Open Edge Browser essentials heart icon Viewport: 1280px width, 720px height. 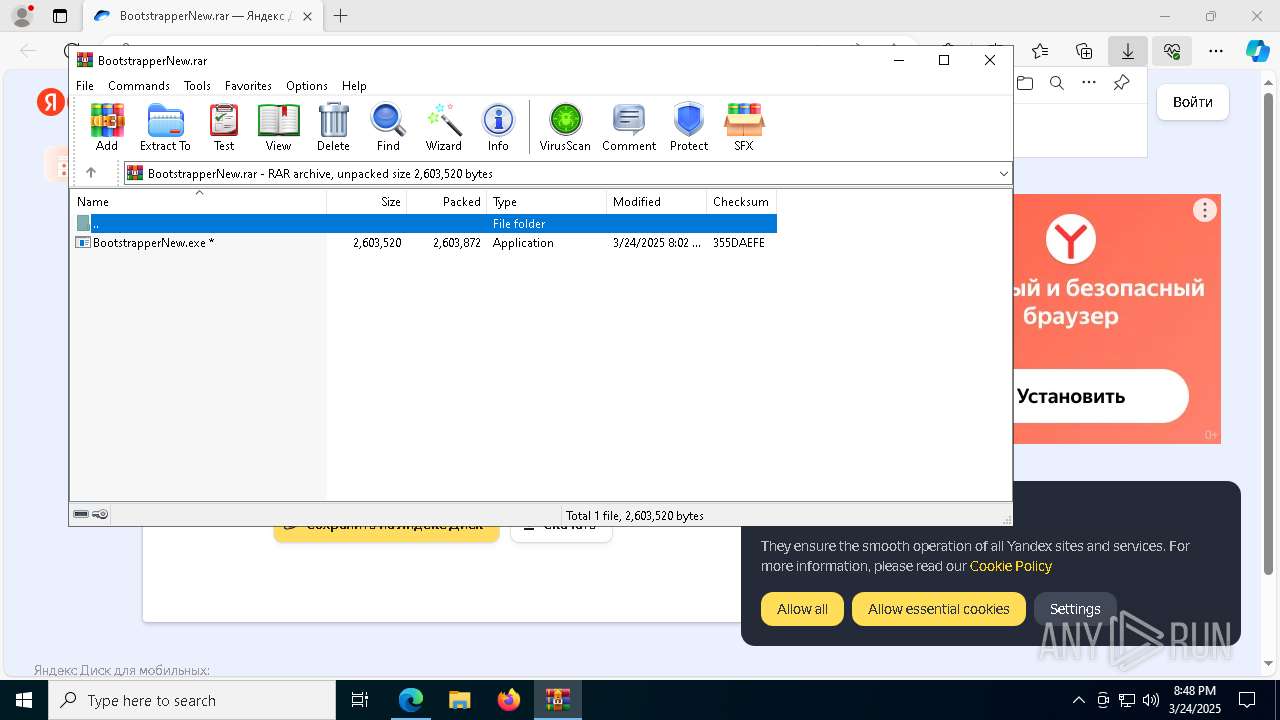pyautogui.click(x=1172, y=51)
